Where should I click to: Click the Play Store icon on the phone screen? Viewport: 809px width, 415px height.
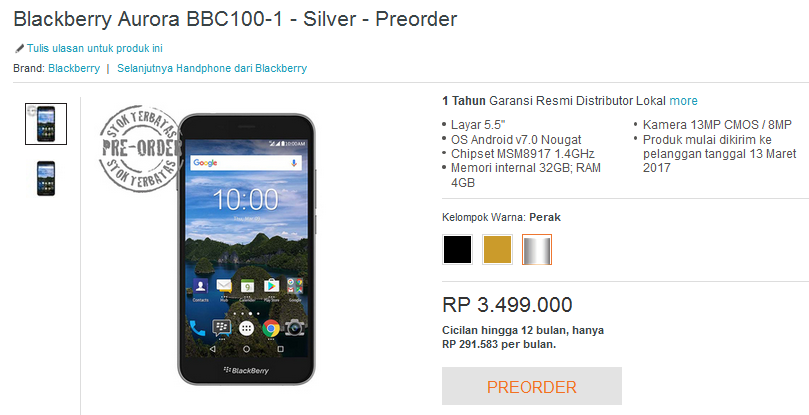pos(271,286)
